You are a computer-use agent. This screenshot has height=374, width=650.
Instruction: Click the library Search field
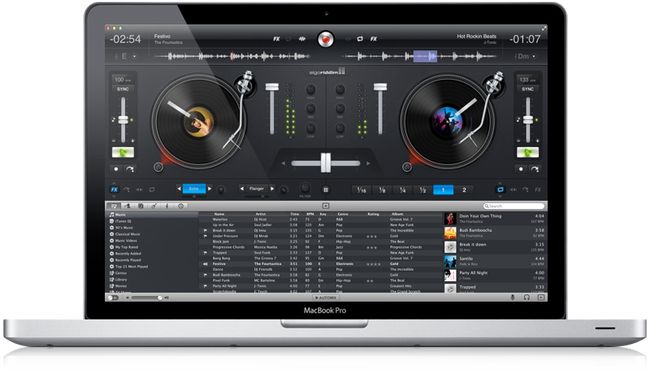click(x=514, y=206)
